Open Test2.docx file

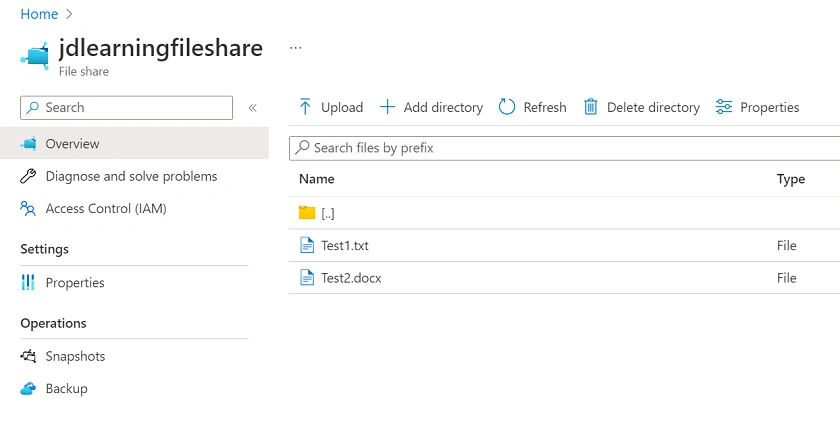coord(351,278)
